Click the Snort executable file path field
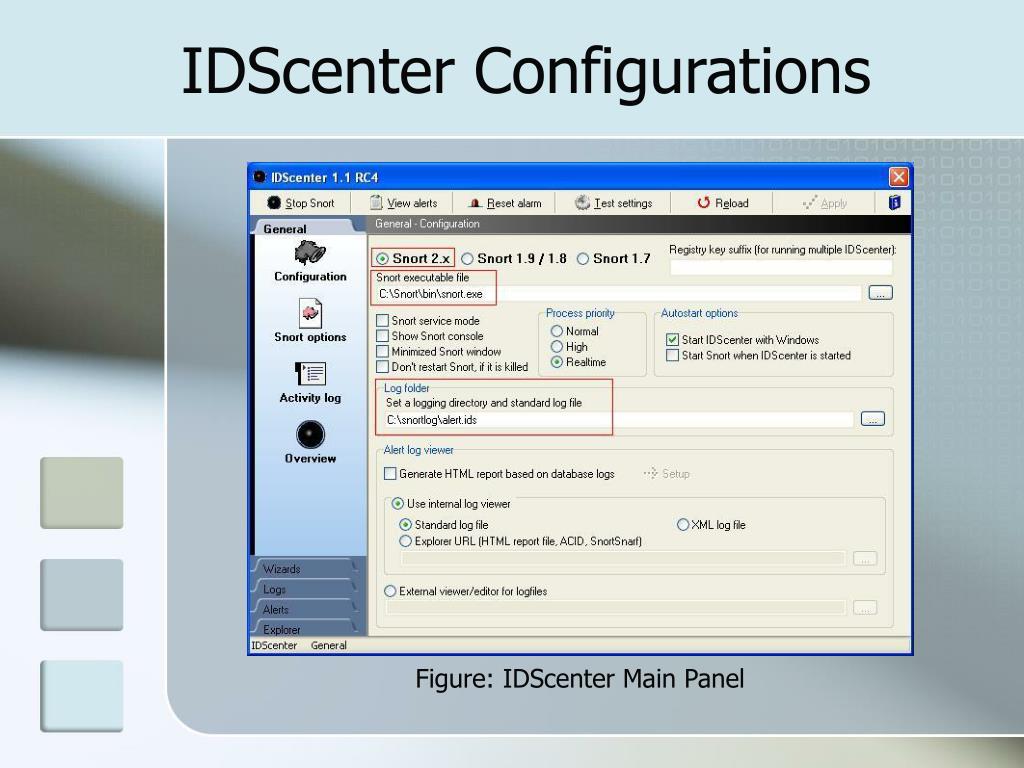Image resolution: width=1024 pixels, height=768 pixels. point(617,294)
